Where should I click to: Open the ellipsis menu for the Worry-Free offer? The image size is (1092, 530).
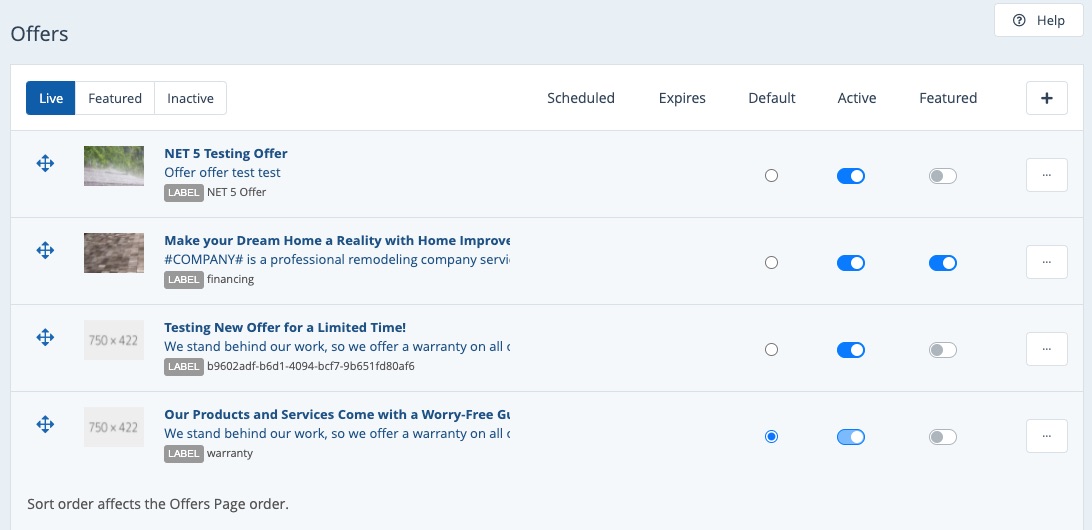(1046, 436)
